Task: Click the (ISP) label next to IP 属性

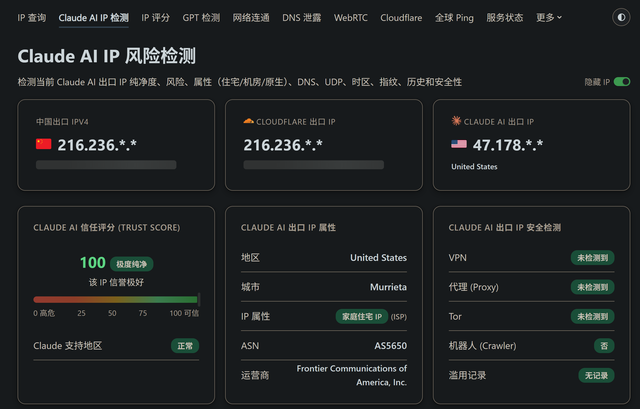Action: click(399, 317)
